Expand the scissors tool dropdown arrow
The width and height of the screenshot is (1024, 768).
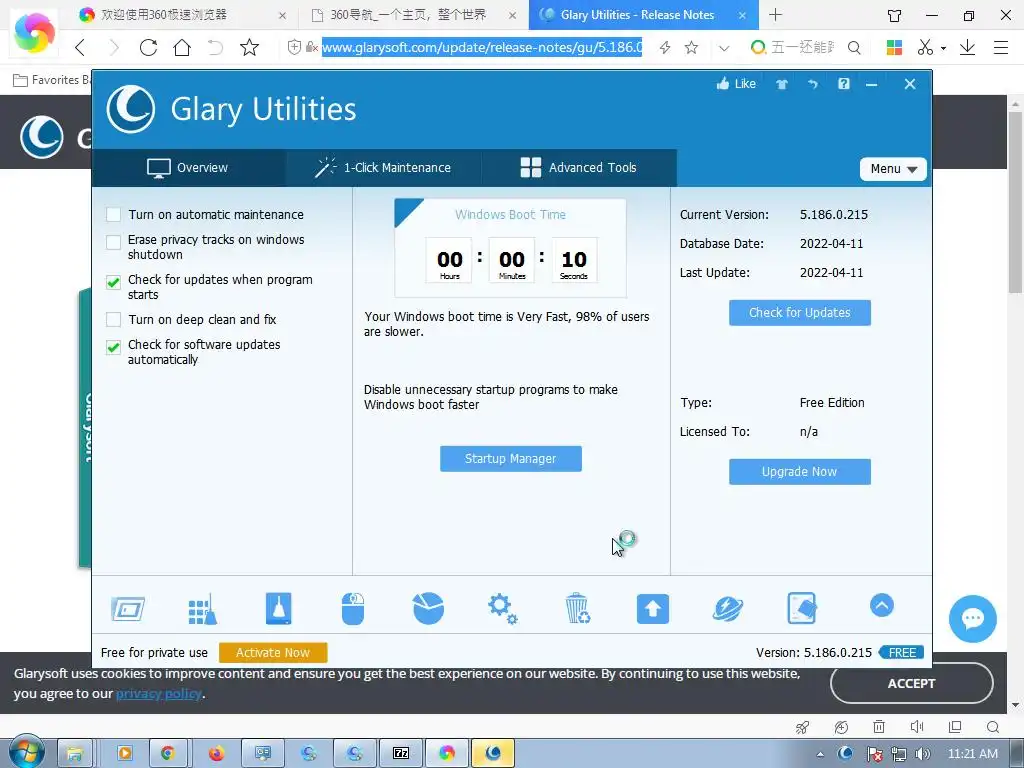click(x=943, y=48)
